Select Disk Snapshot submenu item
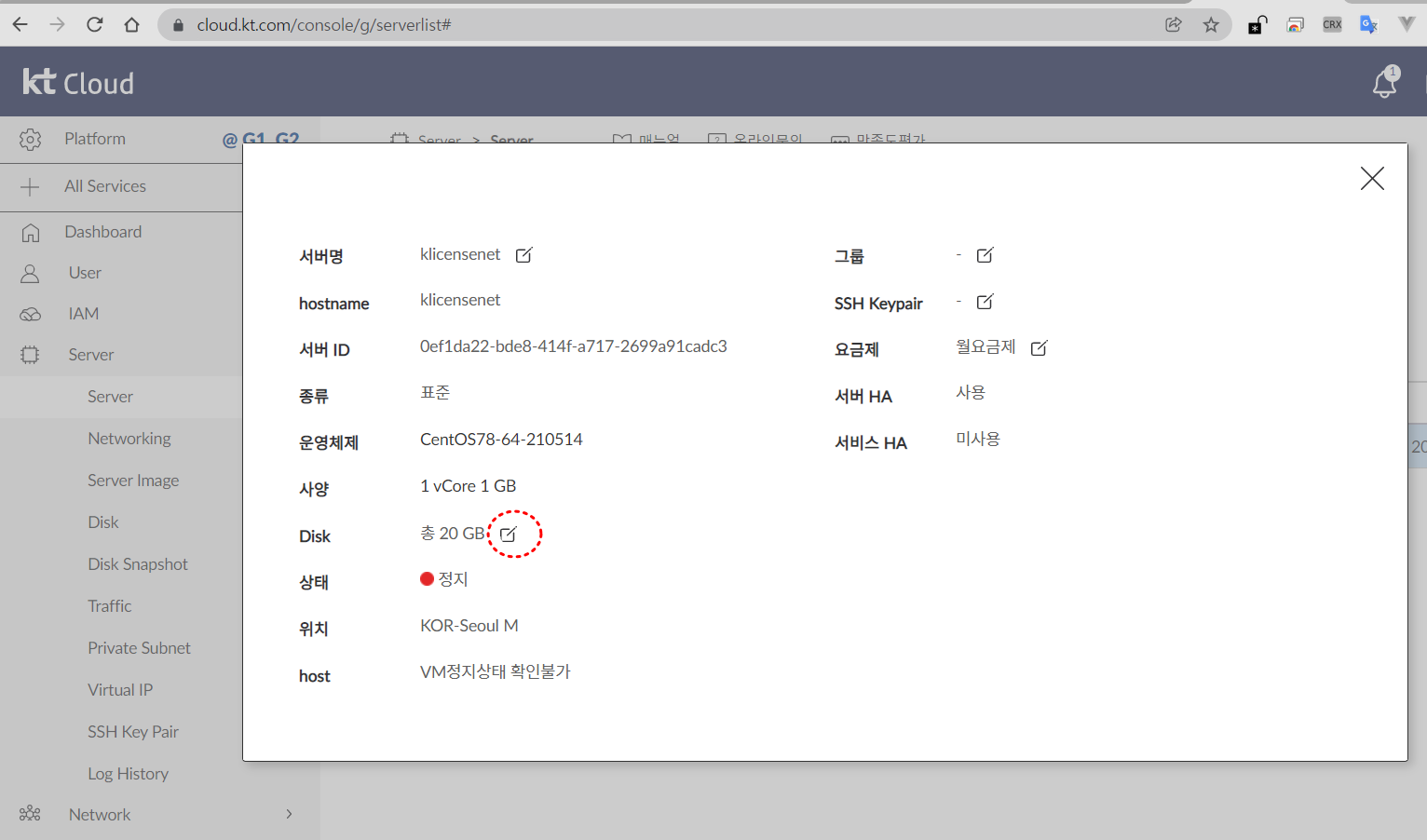Viewport: 1427px width, 840px height. coord(138,564)
